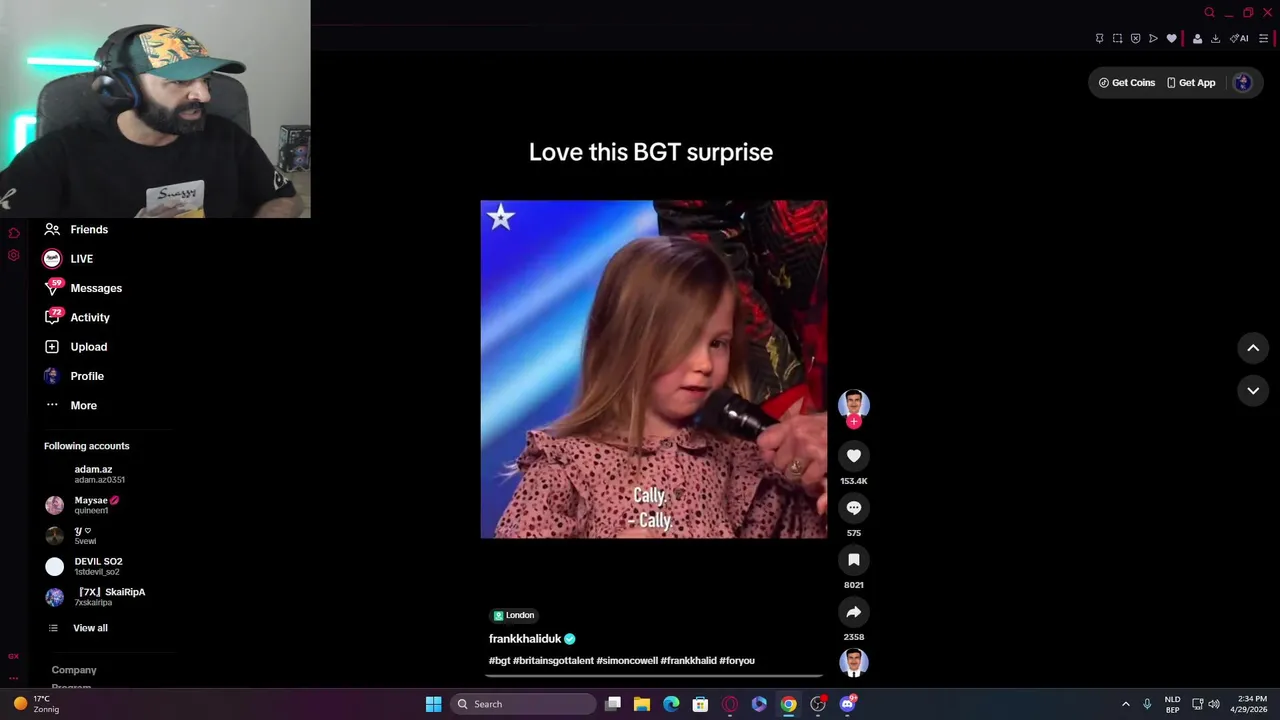Open the spinning sound avatar under share
The width and height of the screenshot is (1280, 720).
click(854, 662)
